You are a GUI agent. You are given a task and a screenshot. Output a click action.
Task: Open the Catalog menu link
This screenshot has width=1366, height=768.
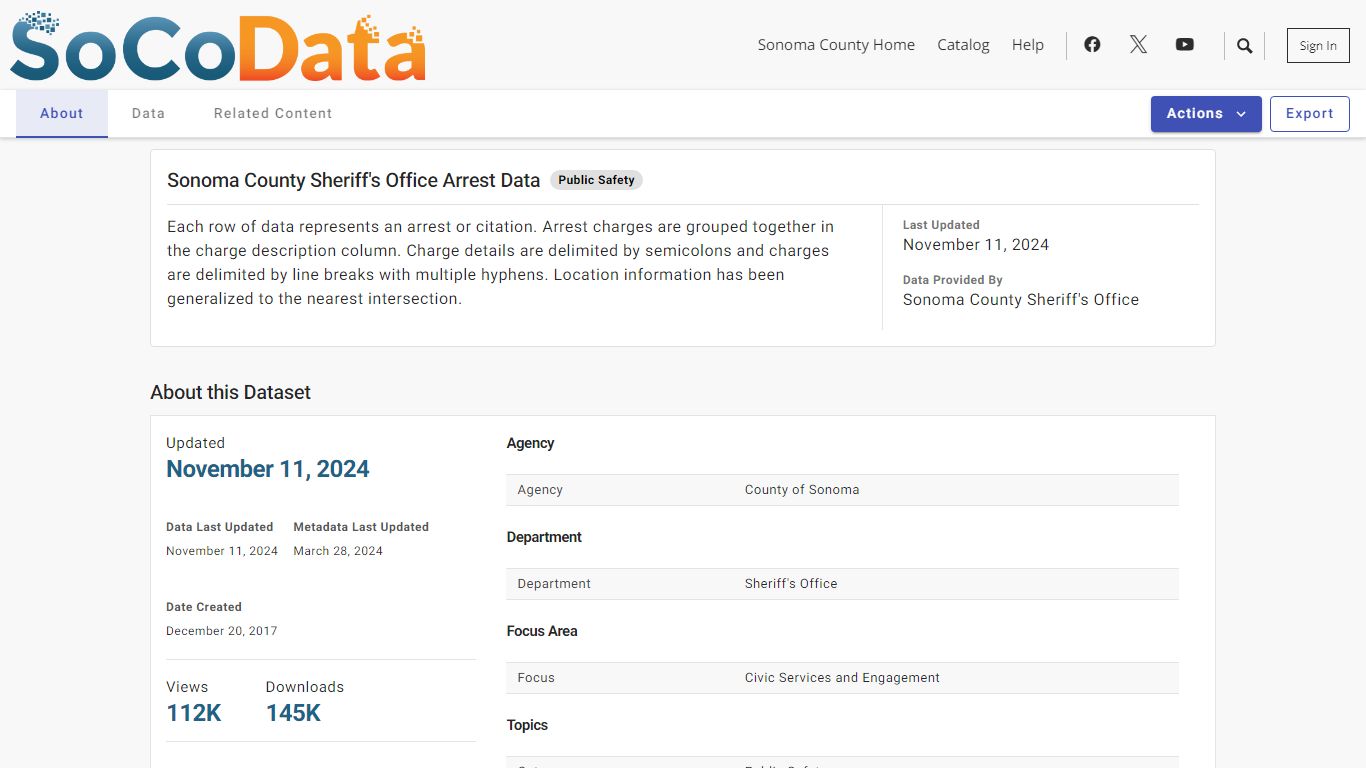(963, 45)
